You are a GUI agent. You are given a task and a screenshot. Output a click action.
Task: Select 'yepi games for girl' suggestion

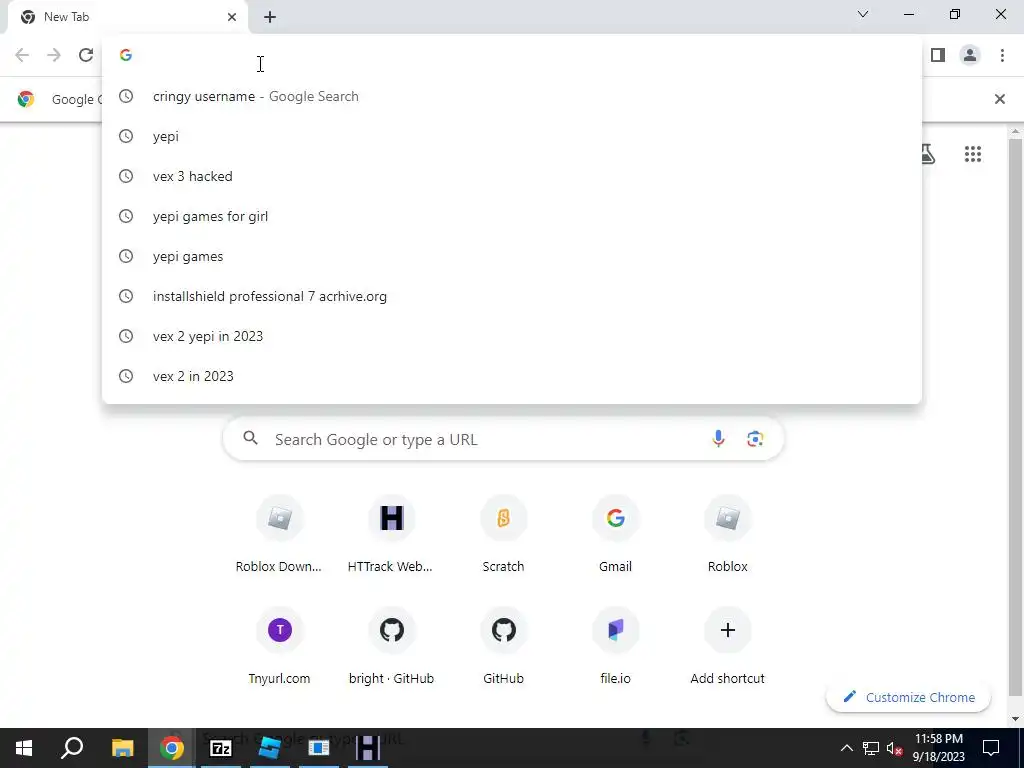pyautogui.click(x=511, y=216)
